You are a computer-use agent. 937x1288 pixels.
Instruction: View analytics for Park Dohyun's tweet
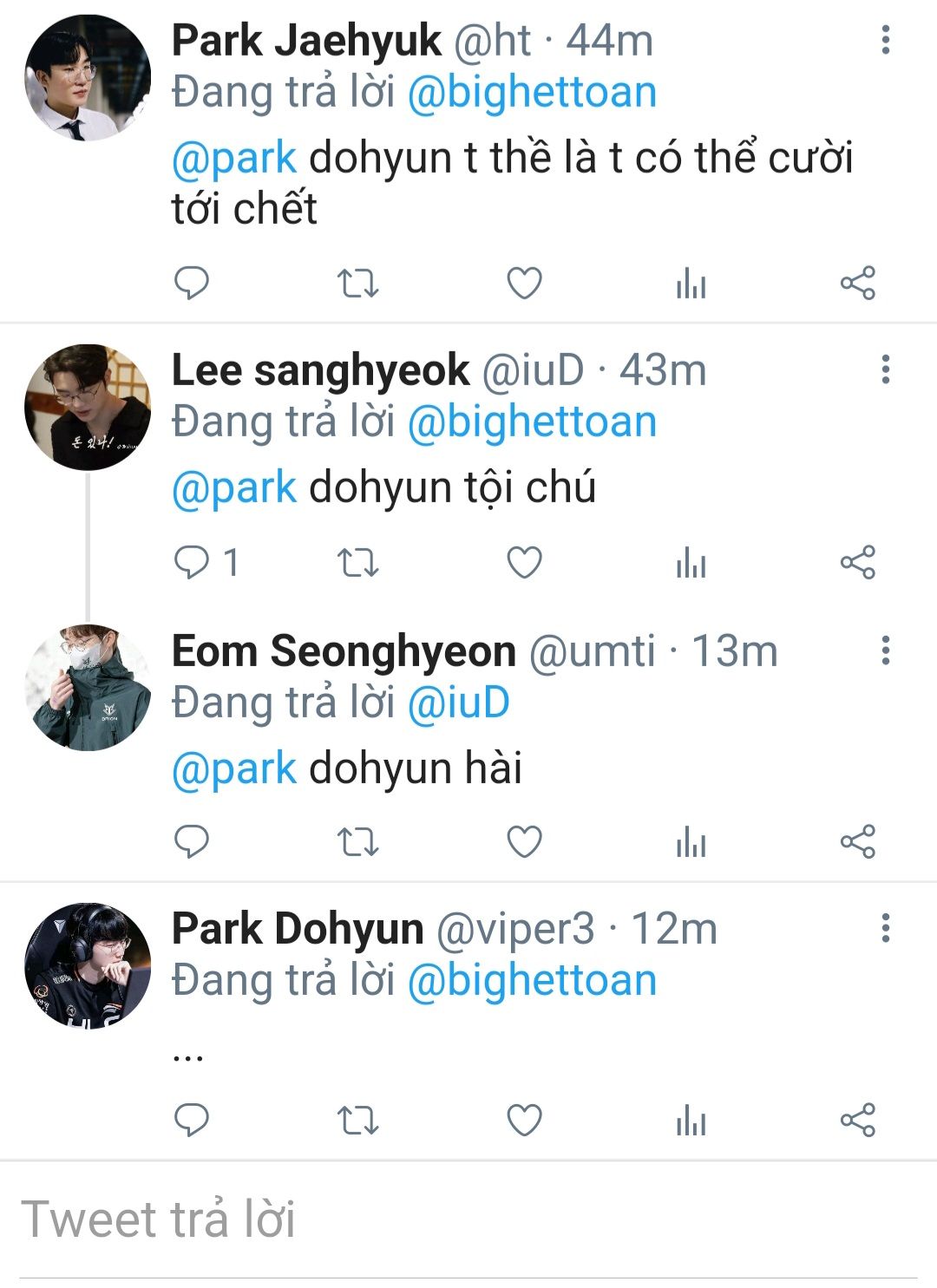click(691, 1120)
